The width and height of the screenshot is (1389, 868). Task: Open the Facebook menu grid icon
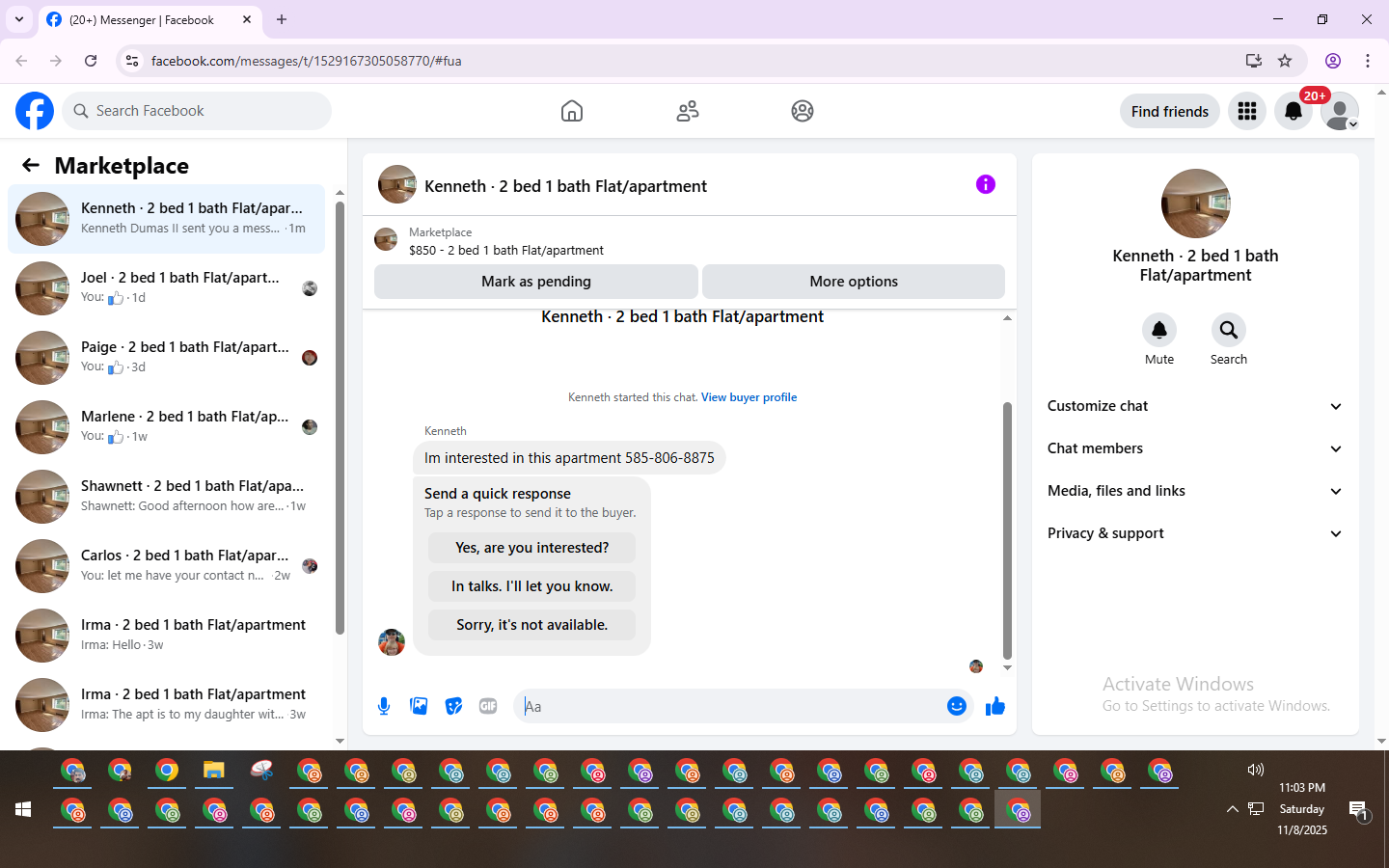click(x=1247, y=111)
